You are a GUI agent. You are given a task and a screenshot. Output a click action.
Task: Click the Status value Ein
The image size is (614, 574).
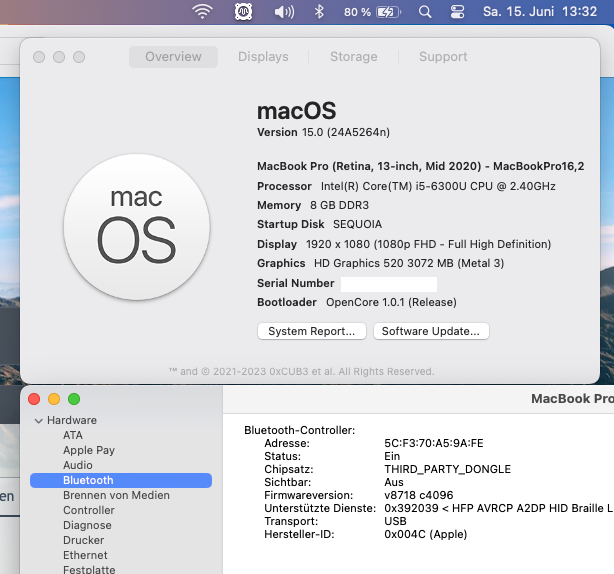point(392,456)
